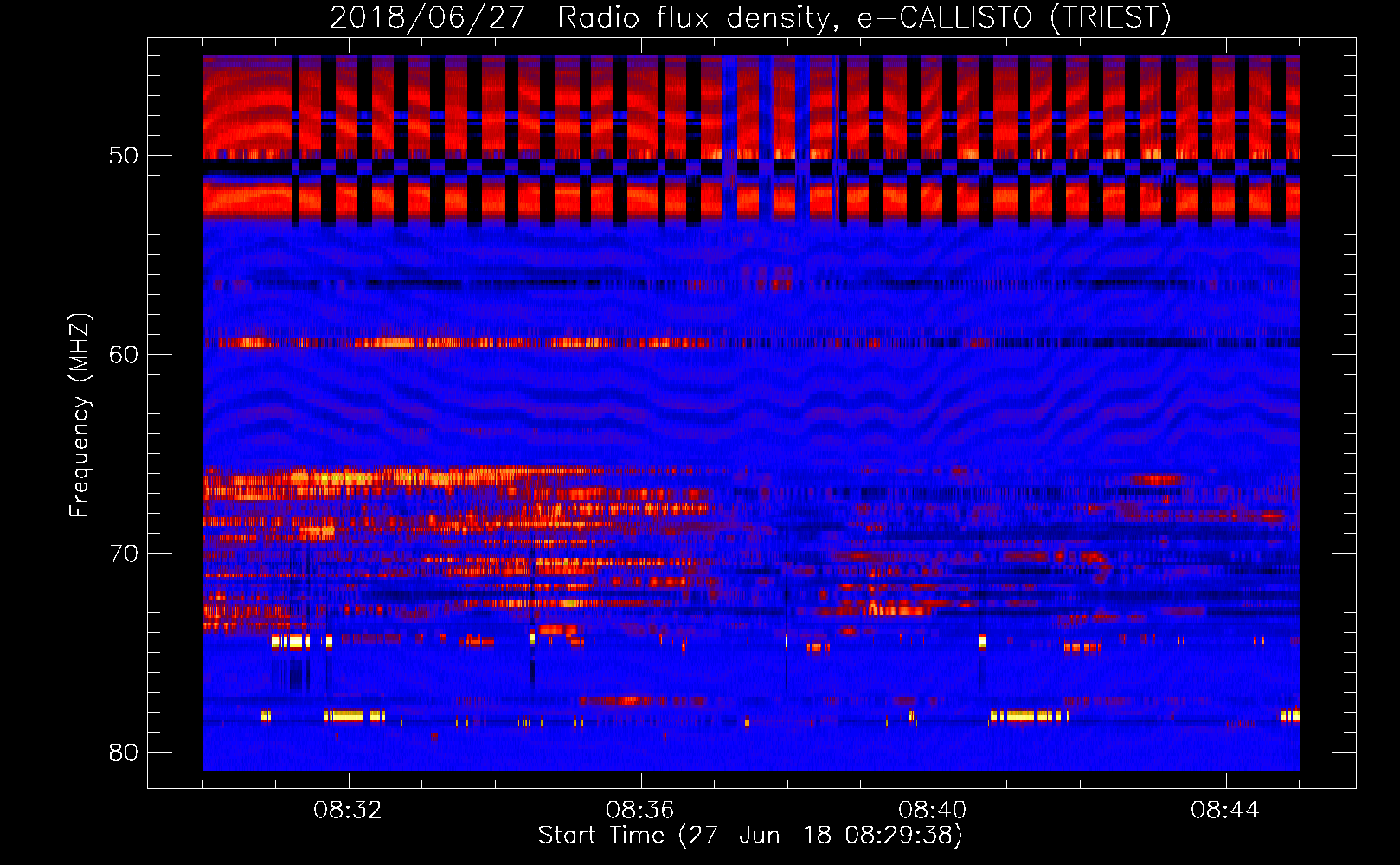Click the 60 frequency tick label
Screen dimensions: 1400x865
click(124, 355)
